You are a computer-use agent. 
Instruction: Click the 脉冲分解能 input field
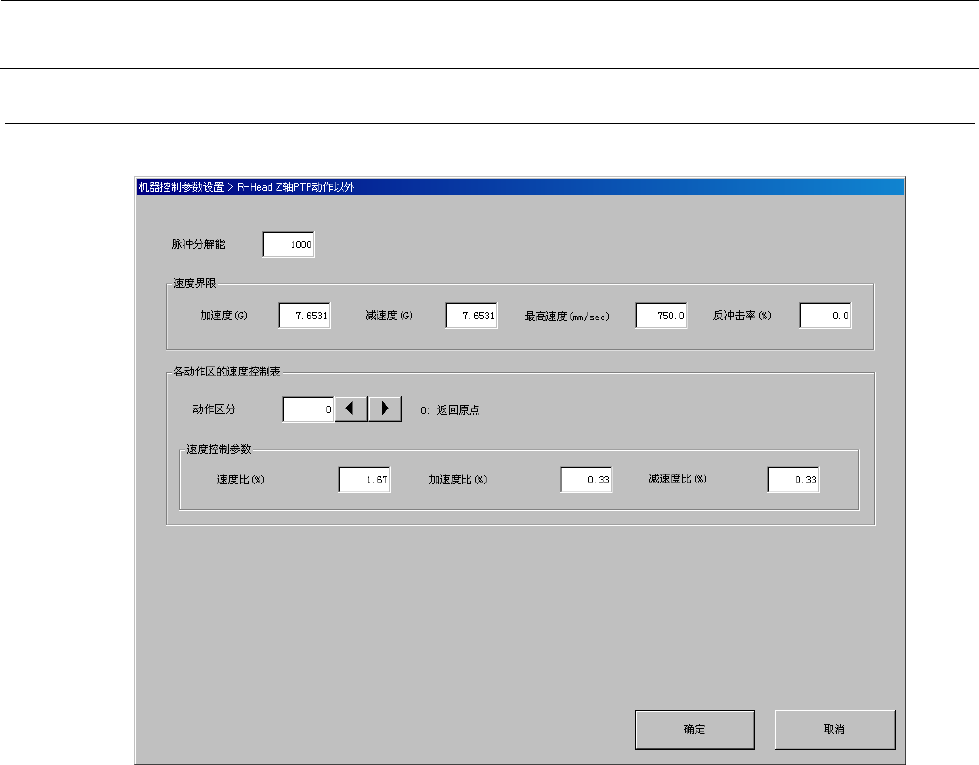pos(289,245)
